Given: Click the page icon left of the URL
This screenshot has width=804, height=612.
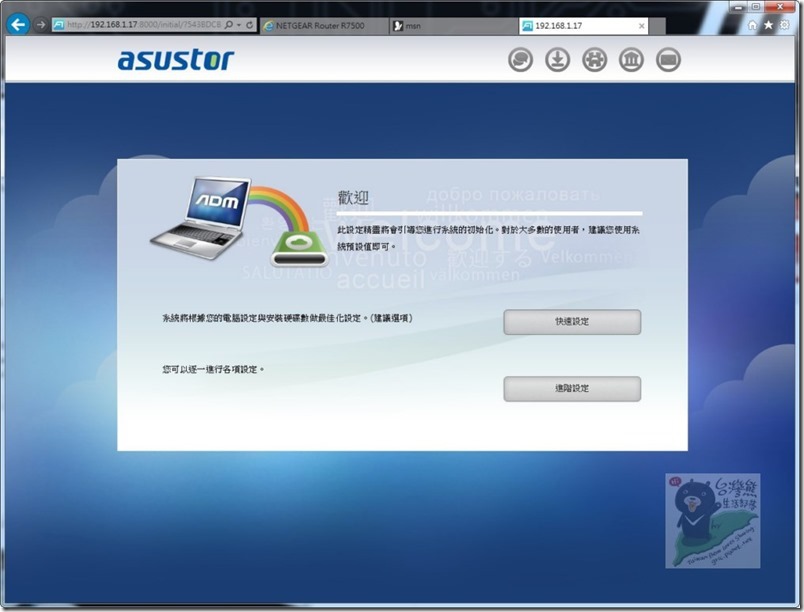Looking at the screenshot, I should 59,25.
